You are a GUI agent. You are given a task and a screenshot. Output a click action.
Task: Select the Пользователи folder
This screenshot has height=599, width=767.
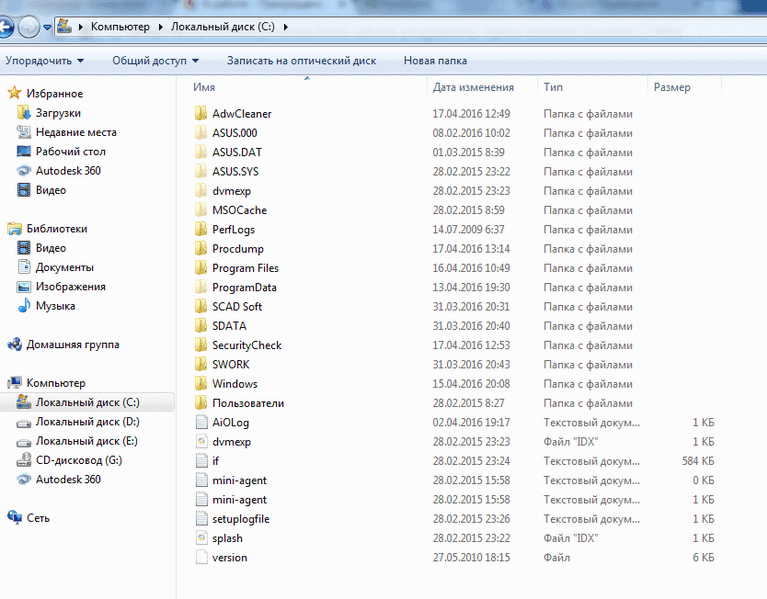248,403
